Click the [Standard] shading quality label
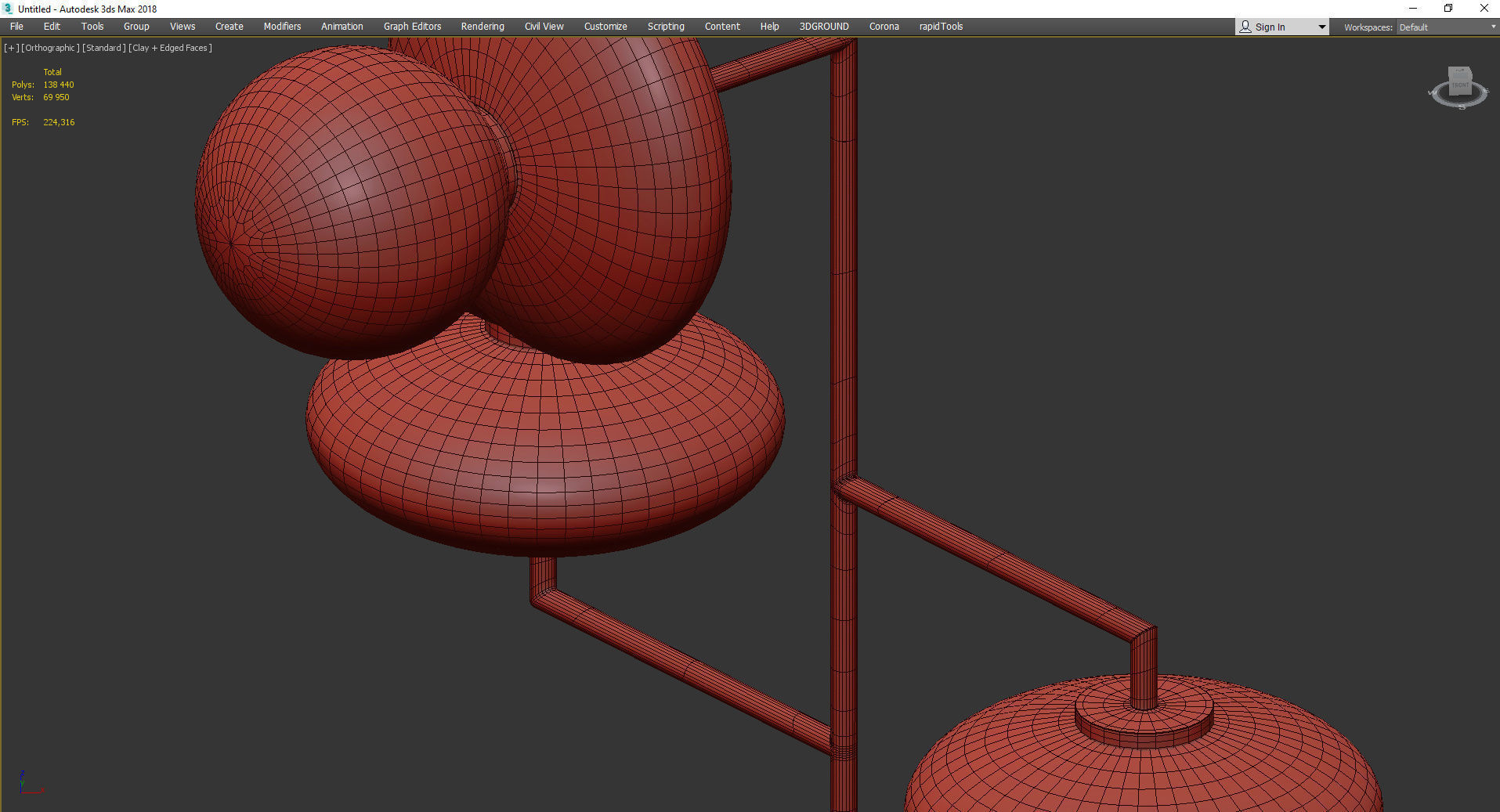 pos(103,48)
